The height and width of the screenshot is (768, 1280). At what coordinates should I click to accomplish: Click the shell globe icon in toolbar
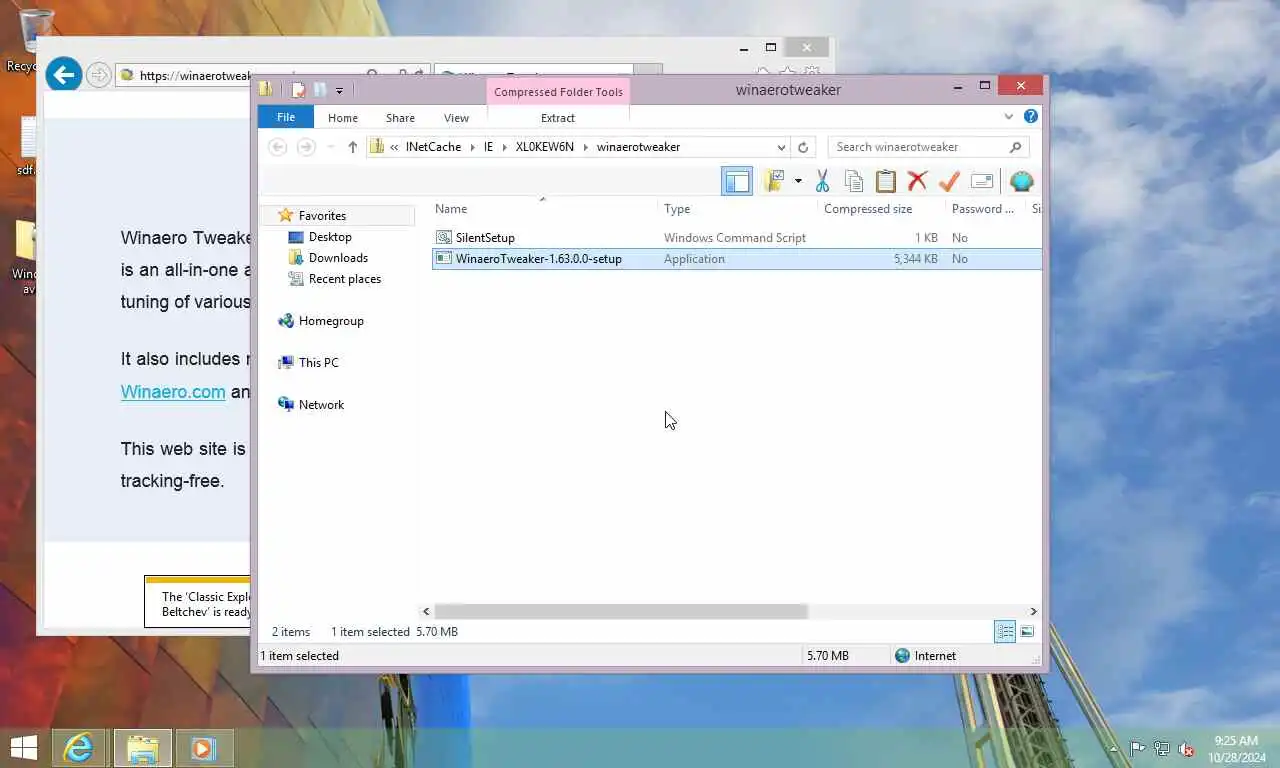1021,181
